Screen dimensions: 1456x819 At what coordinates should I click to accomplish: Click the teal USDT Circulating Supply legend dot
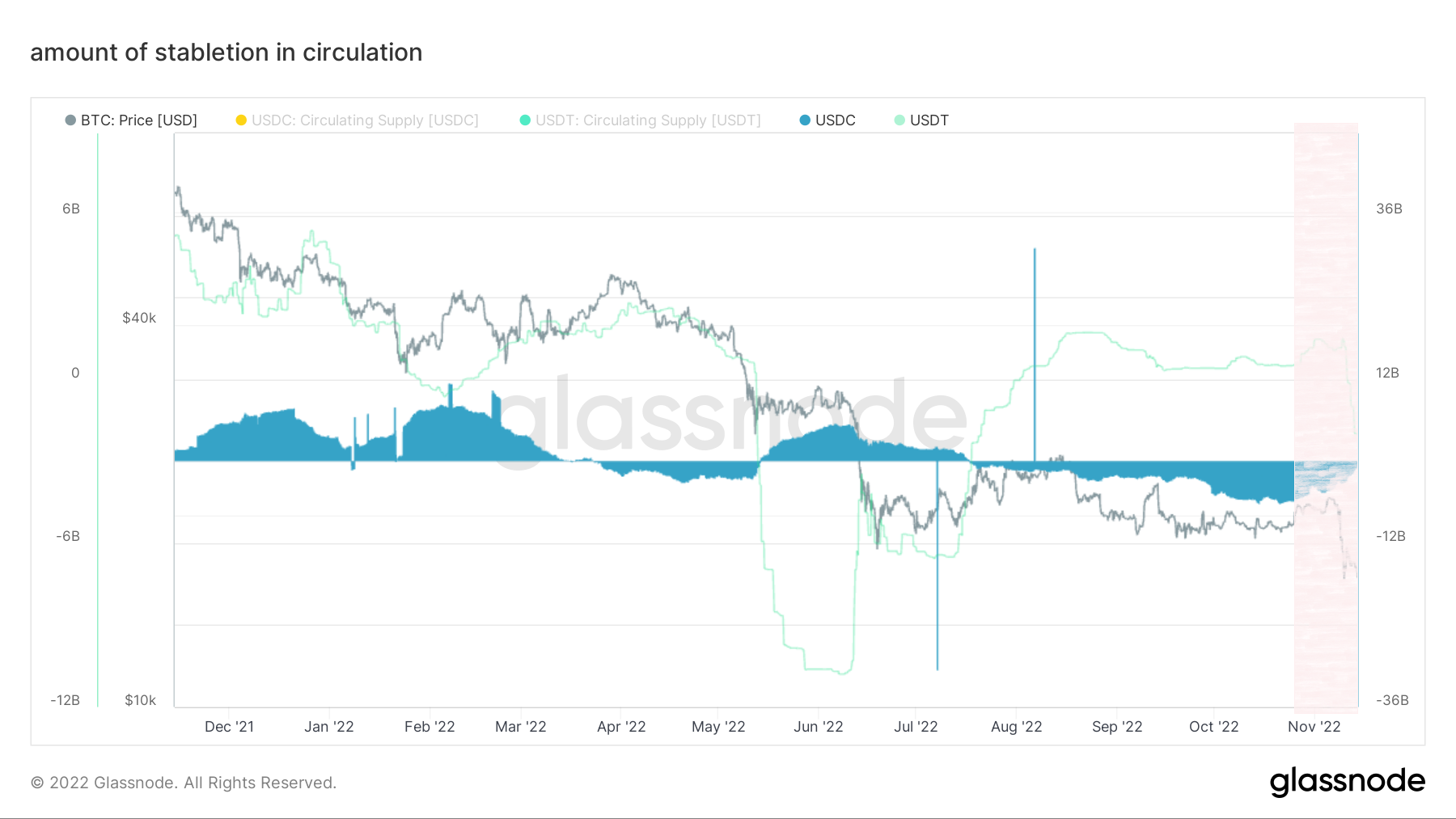point(525,120)
